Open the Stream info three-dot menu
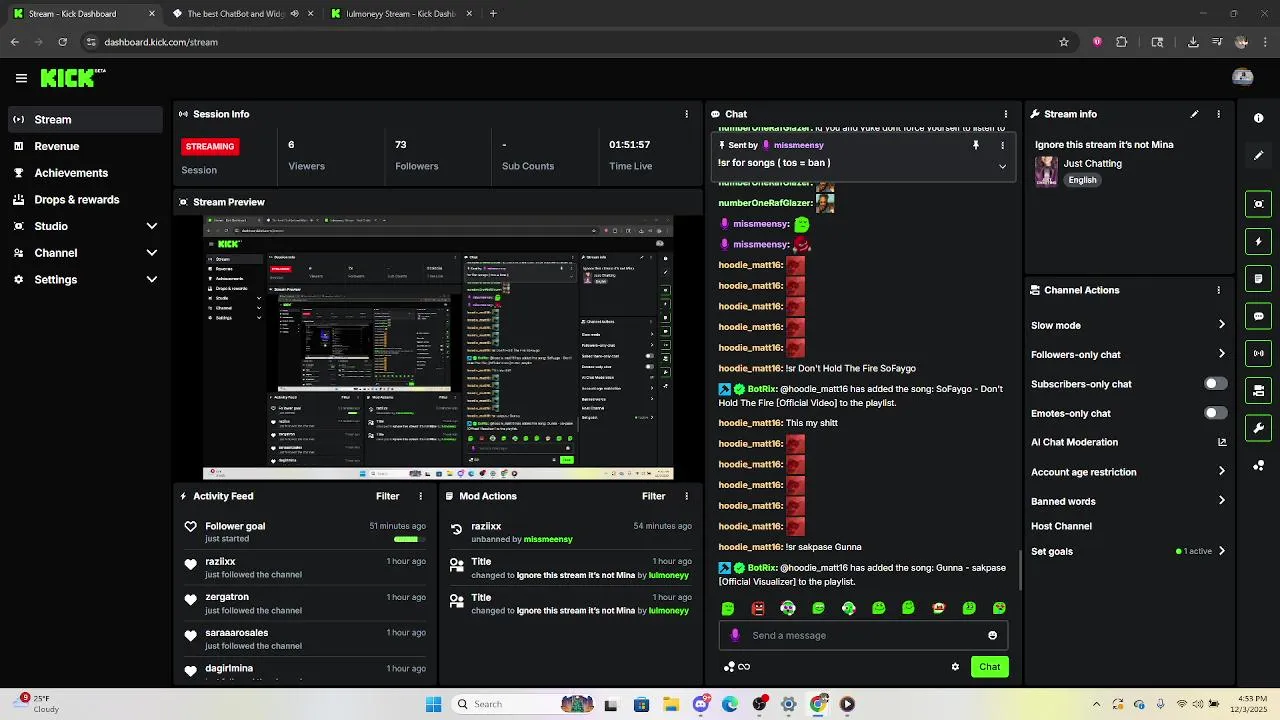Image resolution: width=1280 pixels, height=720 pixels. [1218, 114]
